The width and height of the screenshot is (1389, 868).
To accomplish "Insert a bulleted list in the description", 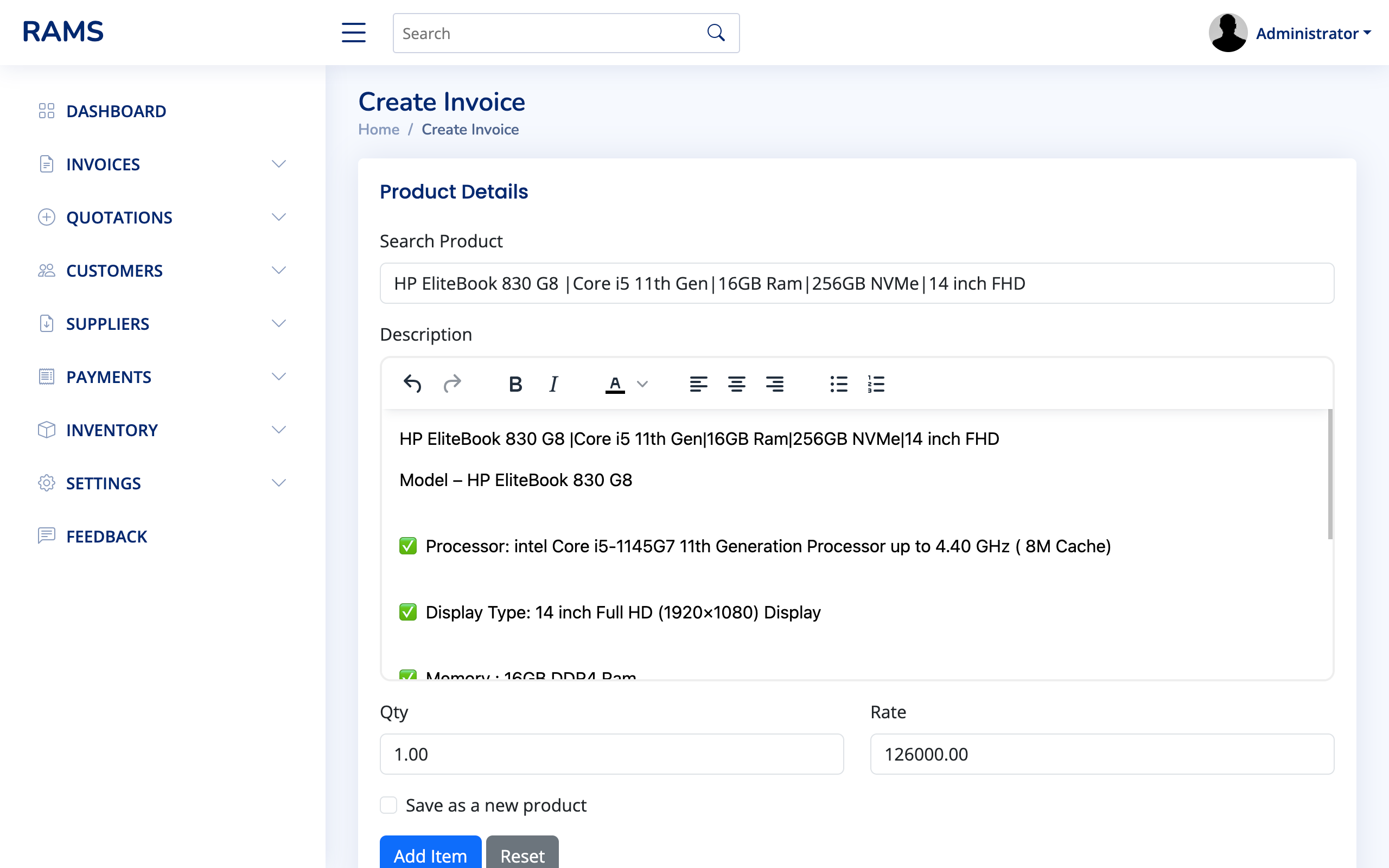I will (x=838, y=384).
